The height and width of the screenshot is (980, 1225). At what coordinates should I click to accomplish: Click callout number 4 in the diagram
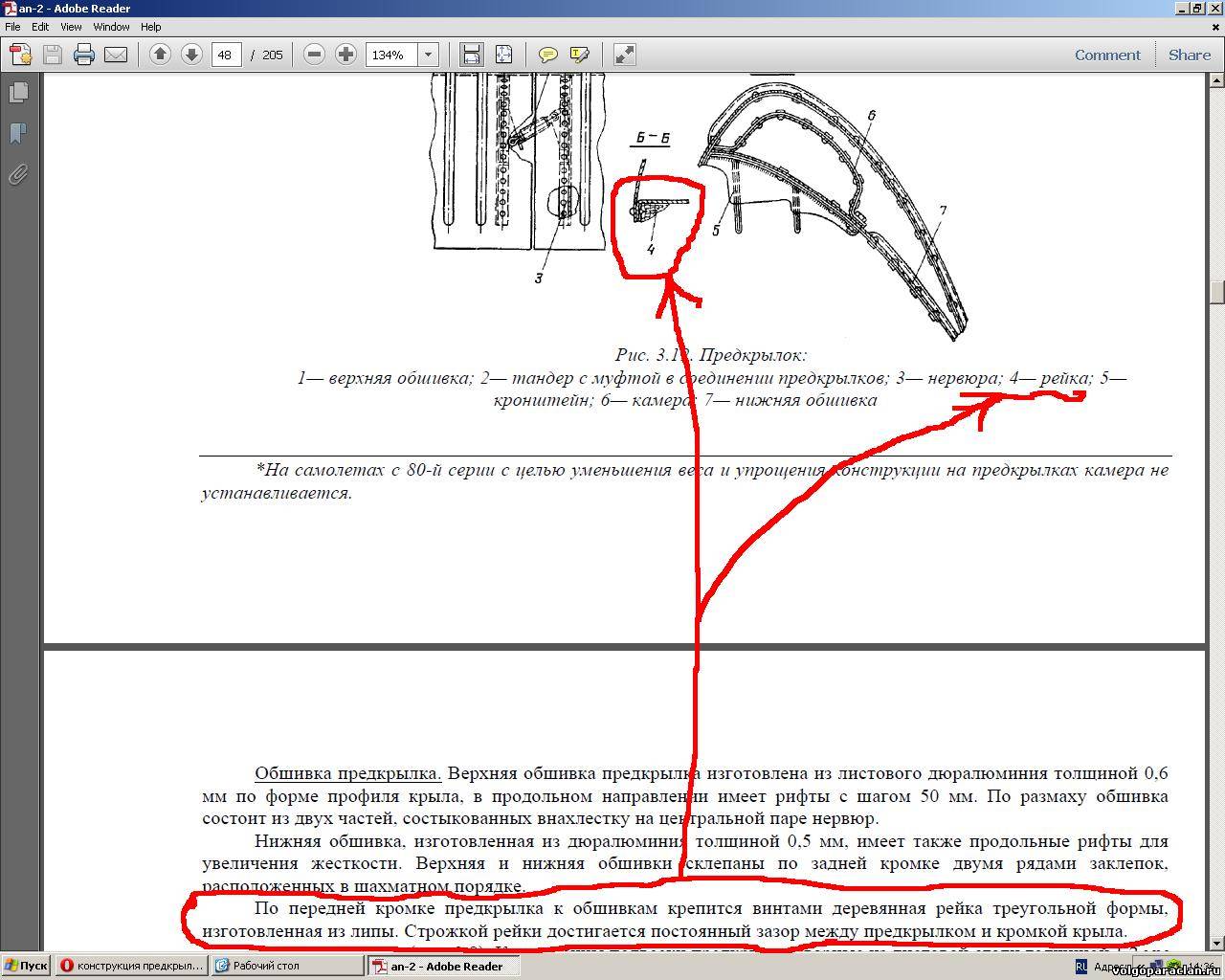pos(651,250)
